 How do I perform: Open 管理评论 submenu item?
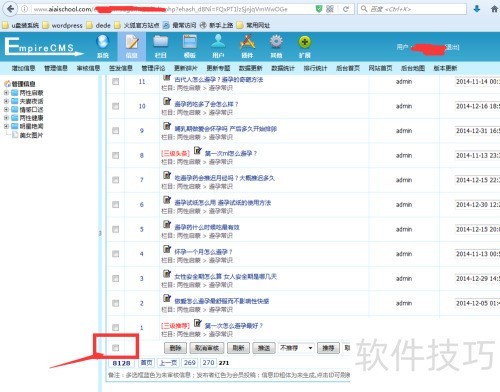pos(153,68)
